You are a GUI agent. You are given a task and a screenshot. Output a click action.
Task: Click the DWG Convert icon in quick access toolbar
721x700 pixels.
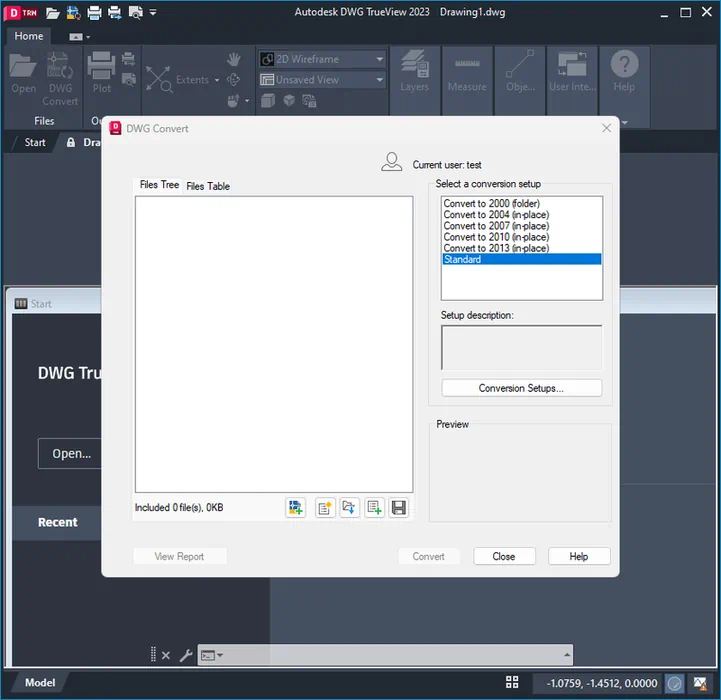[73, 12]
